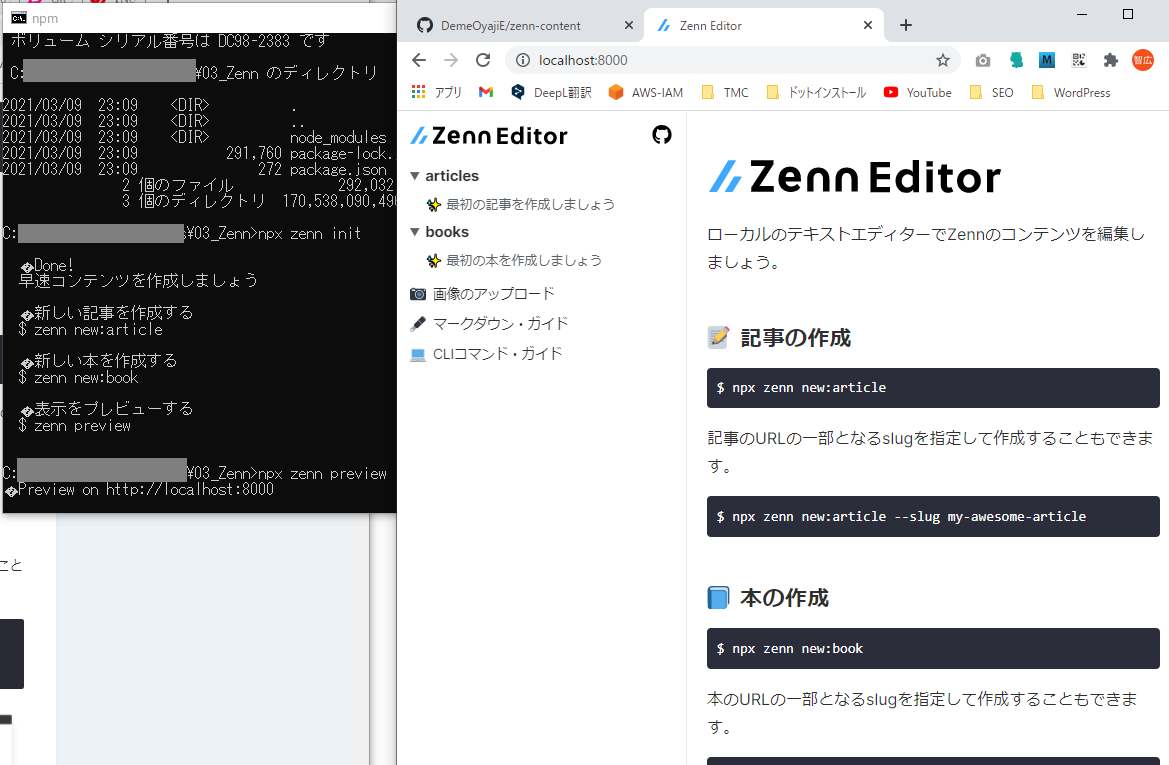Screen dimensions: 1169x765
Task: Collapse the articles section triangle
Action: click(x=415, y=176)
